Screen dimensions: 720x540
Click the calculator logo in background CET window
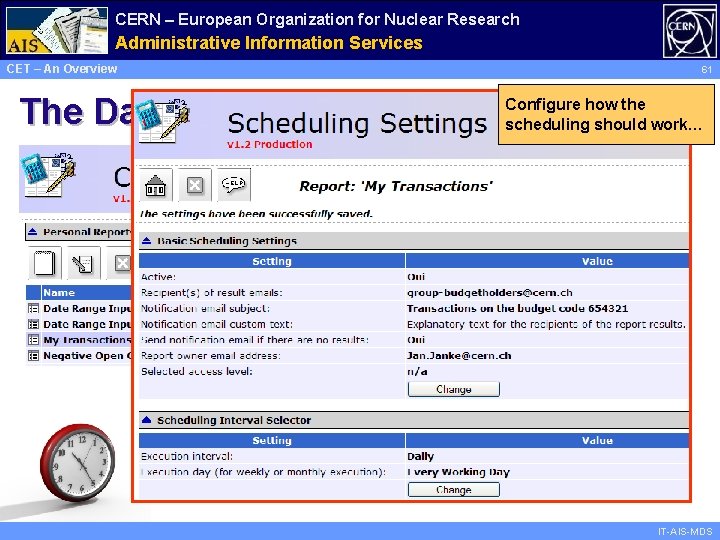click(x=48, y=175)
